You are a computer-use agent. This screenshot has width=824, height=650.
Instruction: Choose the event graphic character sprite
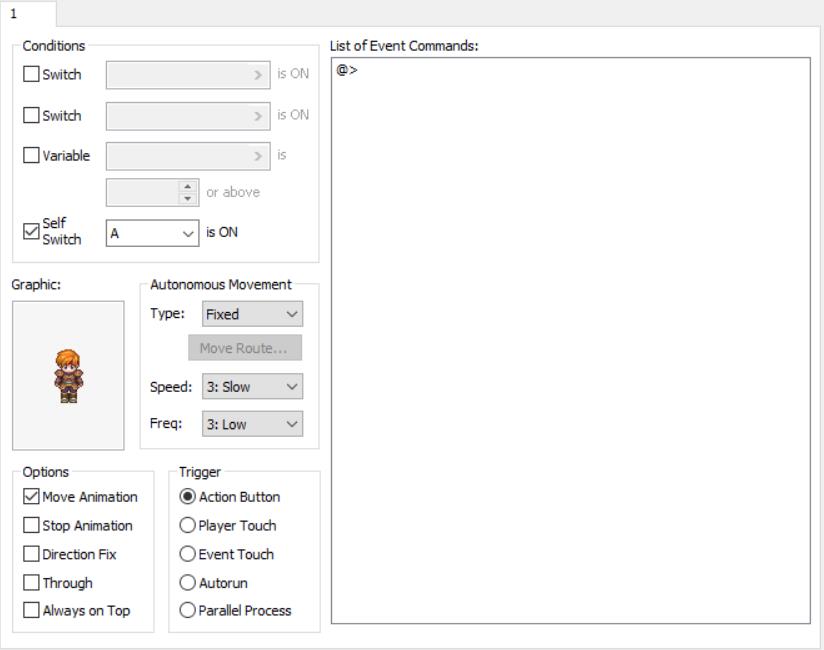(x=68, y=375)
